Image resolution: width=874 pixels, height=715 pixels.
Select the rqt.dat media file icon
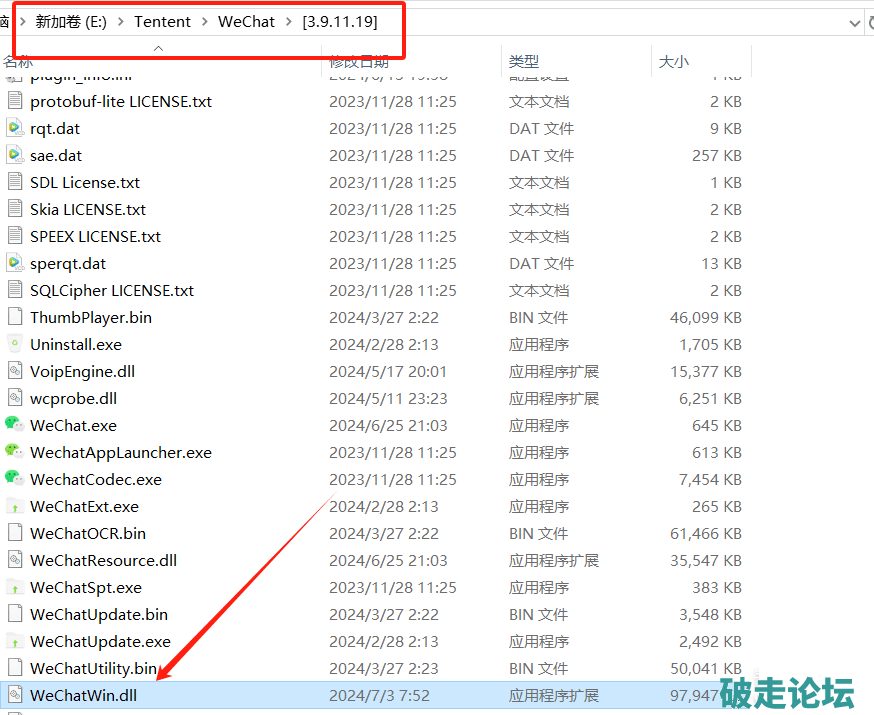(14, 128)
